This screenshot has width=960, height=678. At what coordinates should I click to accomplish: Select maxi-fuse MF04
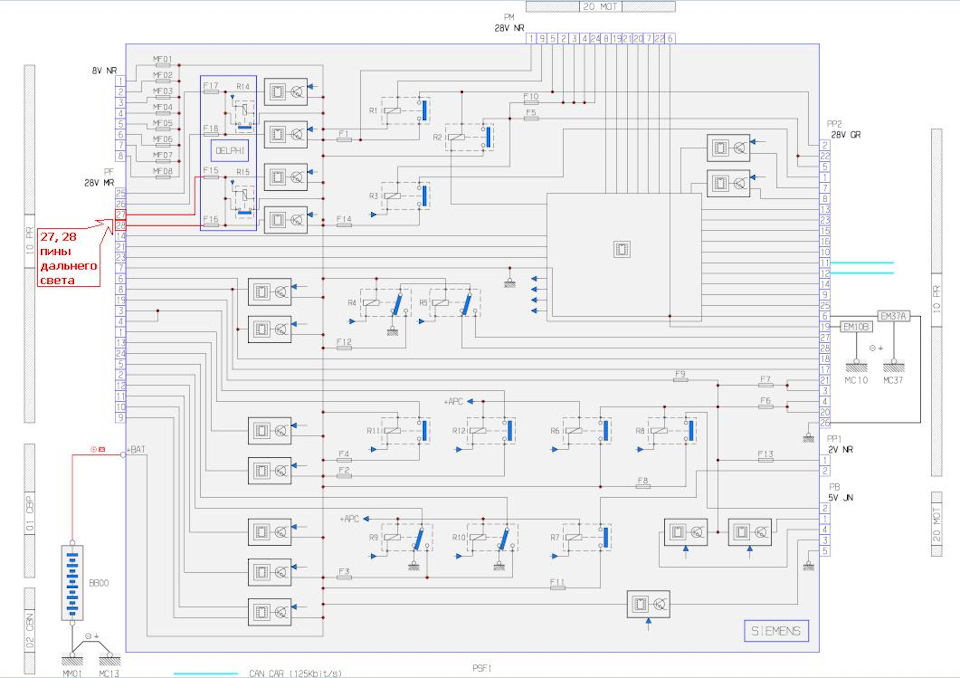click(163, 113)
